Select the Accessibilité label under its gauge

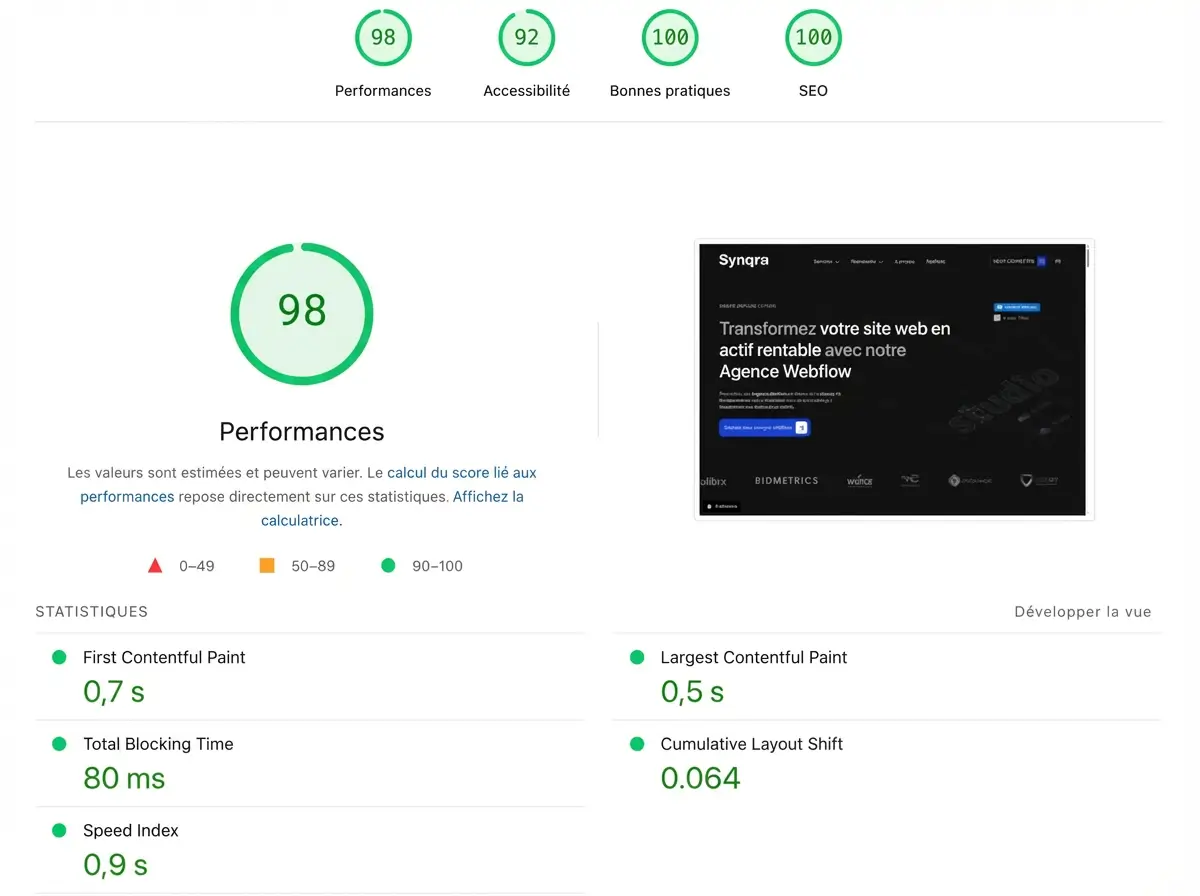tap(527, 90)
